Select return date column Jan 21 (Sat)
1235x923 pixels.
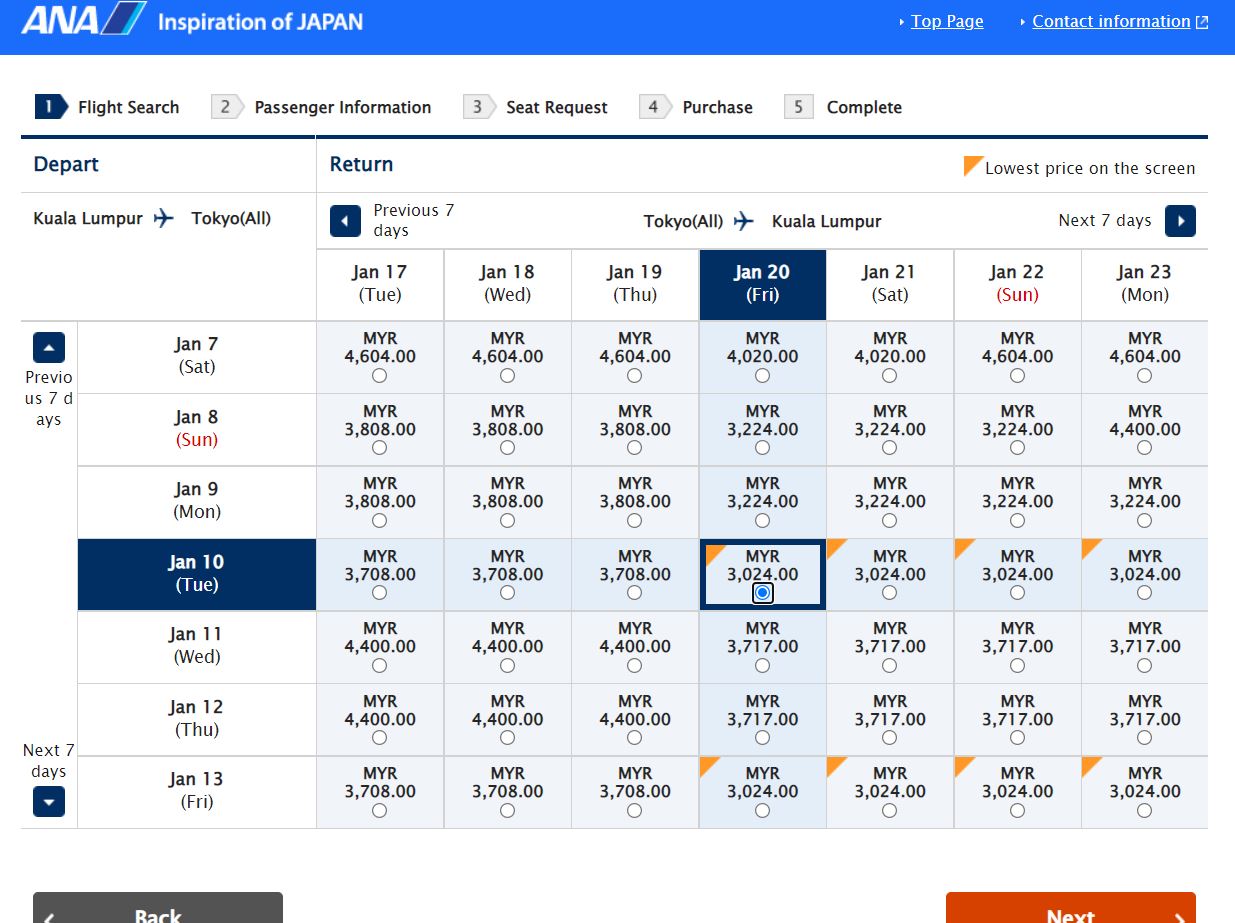pos(890,284)
